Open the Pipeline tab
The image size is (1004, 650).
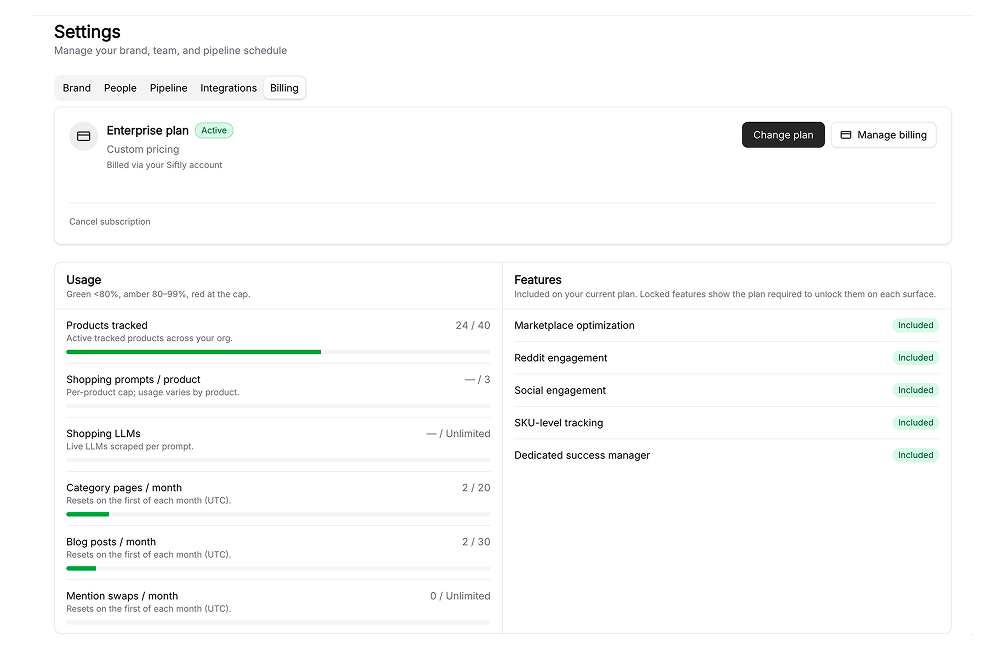tap(168, 88)
